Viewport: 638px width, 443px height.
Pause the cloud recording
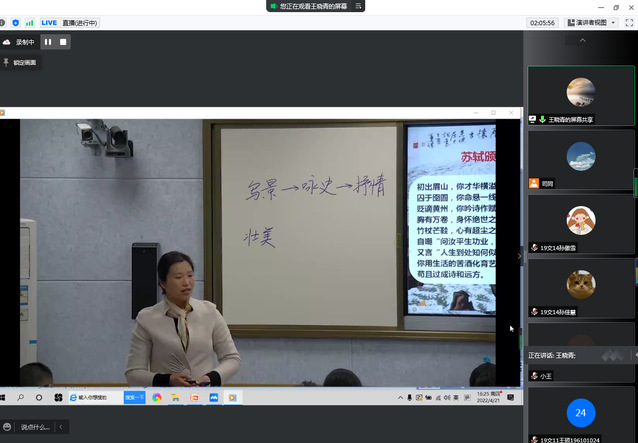(48, 42)
